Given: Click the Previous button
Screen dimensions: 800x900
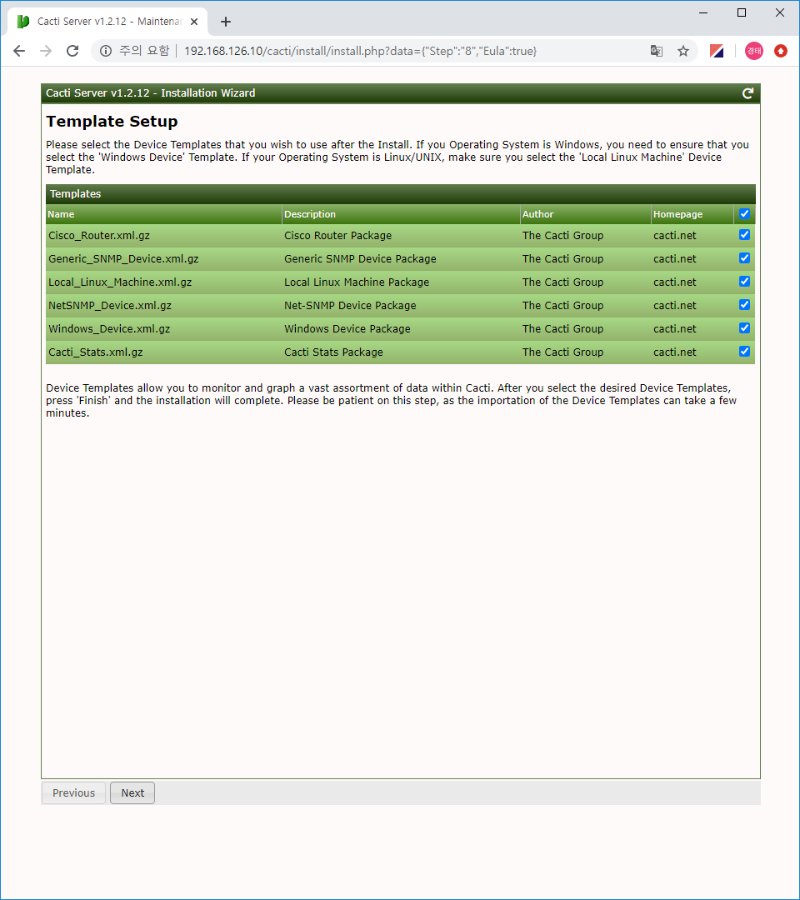Looking at the screenshot, I should (x=74, y=793).
